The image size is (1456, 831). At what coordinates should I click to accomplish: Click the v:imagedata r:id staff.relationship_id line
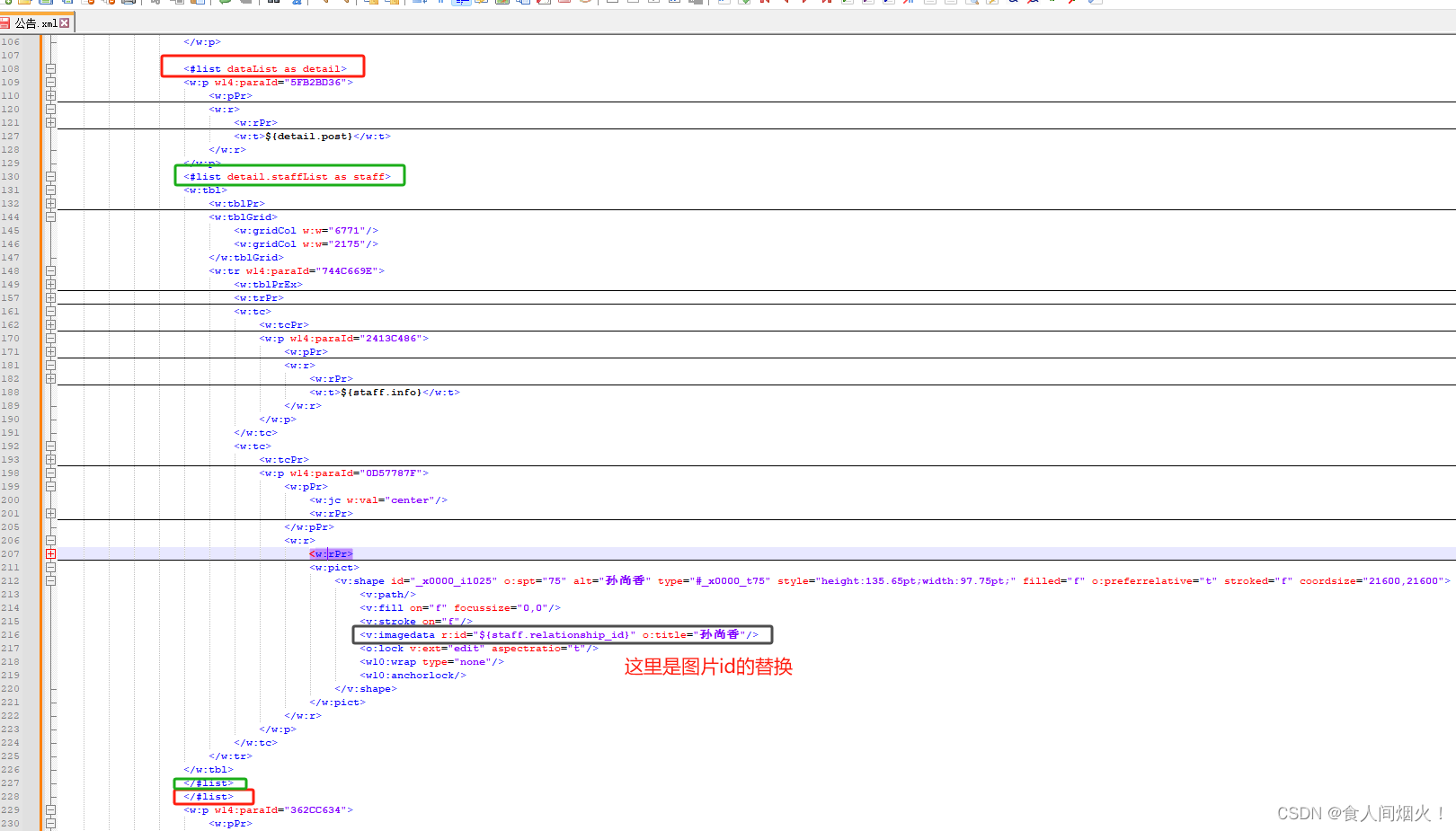(x=559, y=635)
